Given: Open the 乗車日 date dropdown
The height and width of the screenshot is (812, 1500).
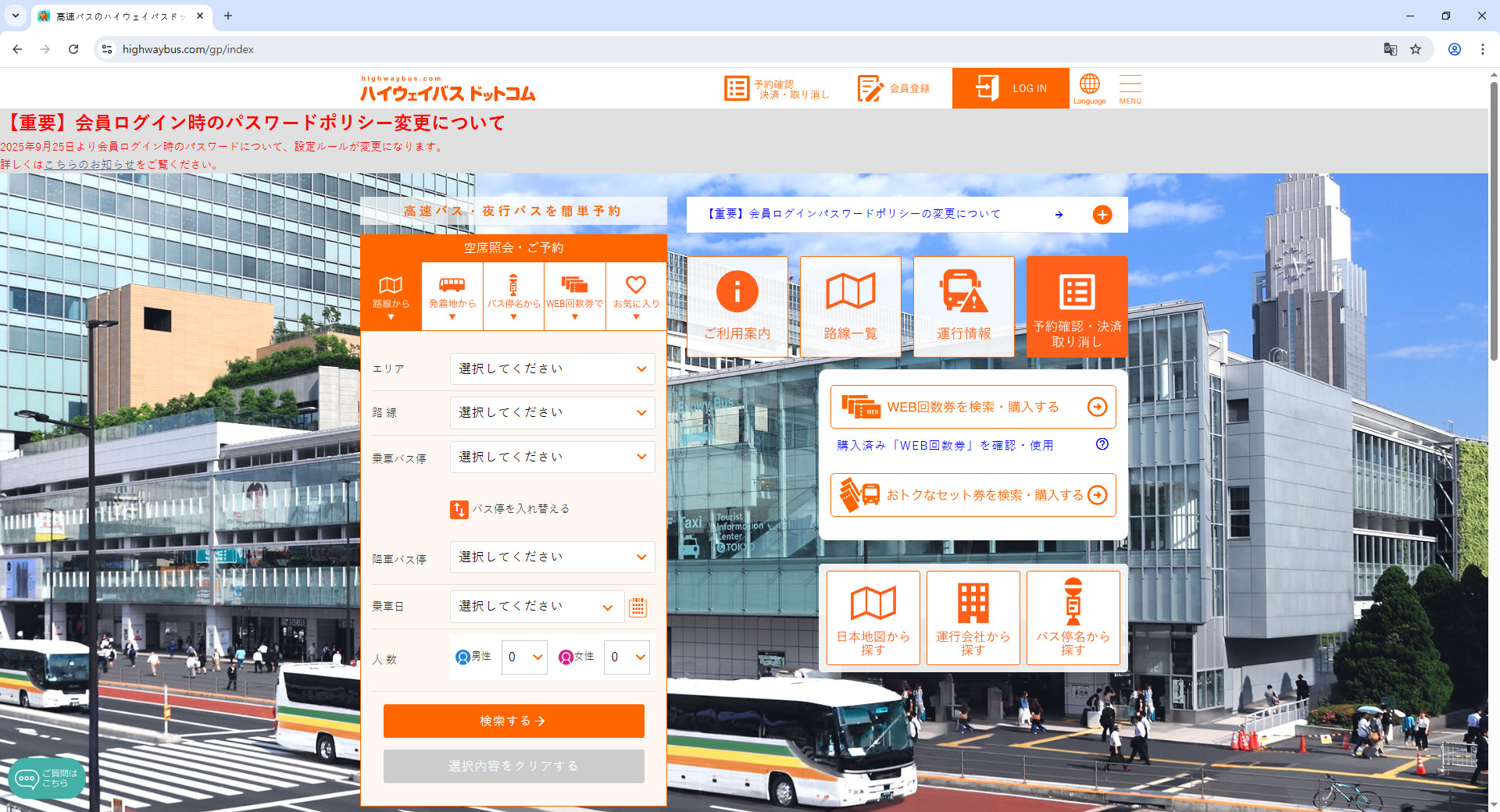Looking at the screenshot, I should click(x=537, y=607).
